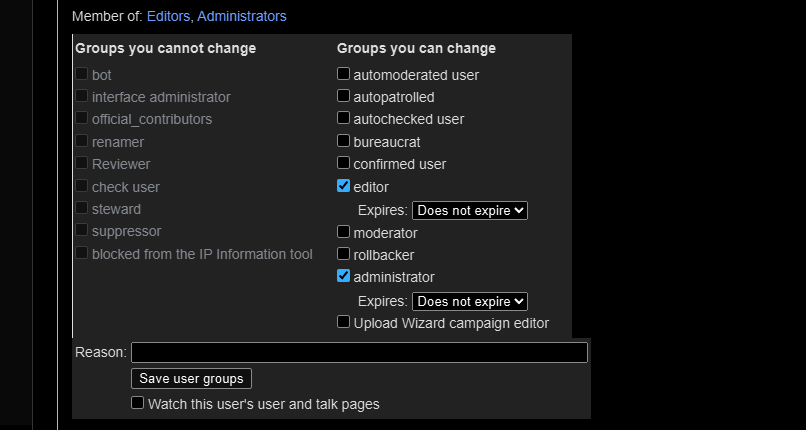This screenshot has width=806, height=430.
Task: Uncheck the editor group checkbox
Action: [x=344, y=186]
